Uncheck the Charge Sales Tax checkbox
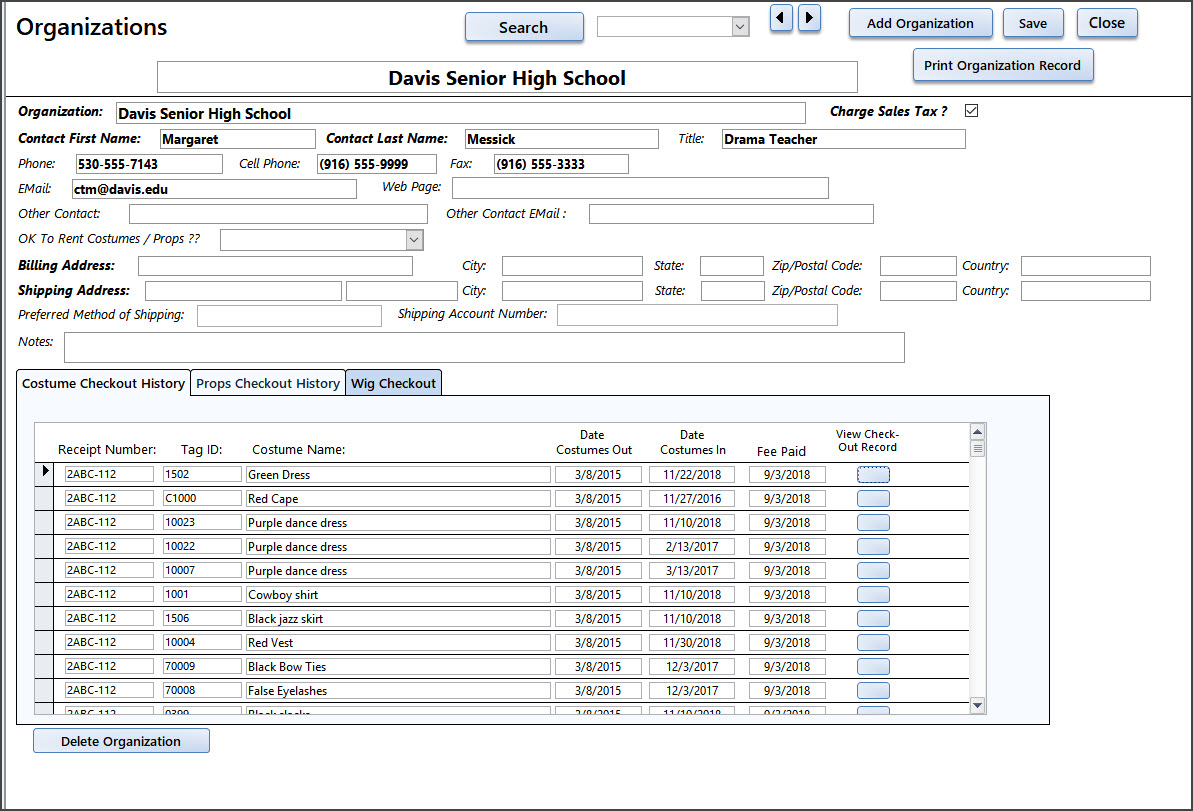Image resolution: width=1193 pixels, height=811 pixels. (x=971, y=111)
